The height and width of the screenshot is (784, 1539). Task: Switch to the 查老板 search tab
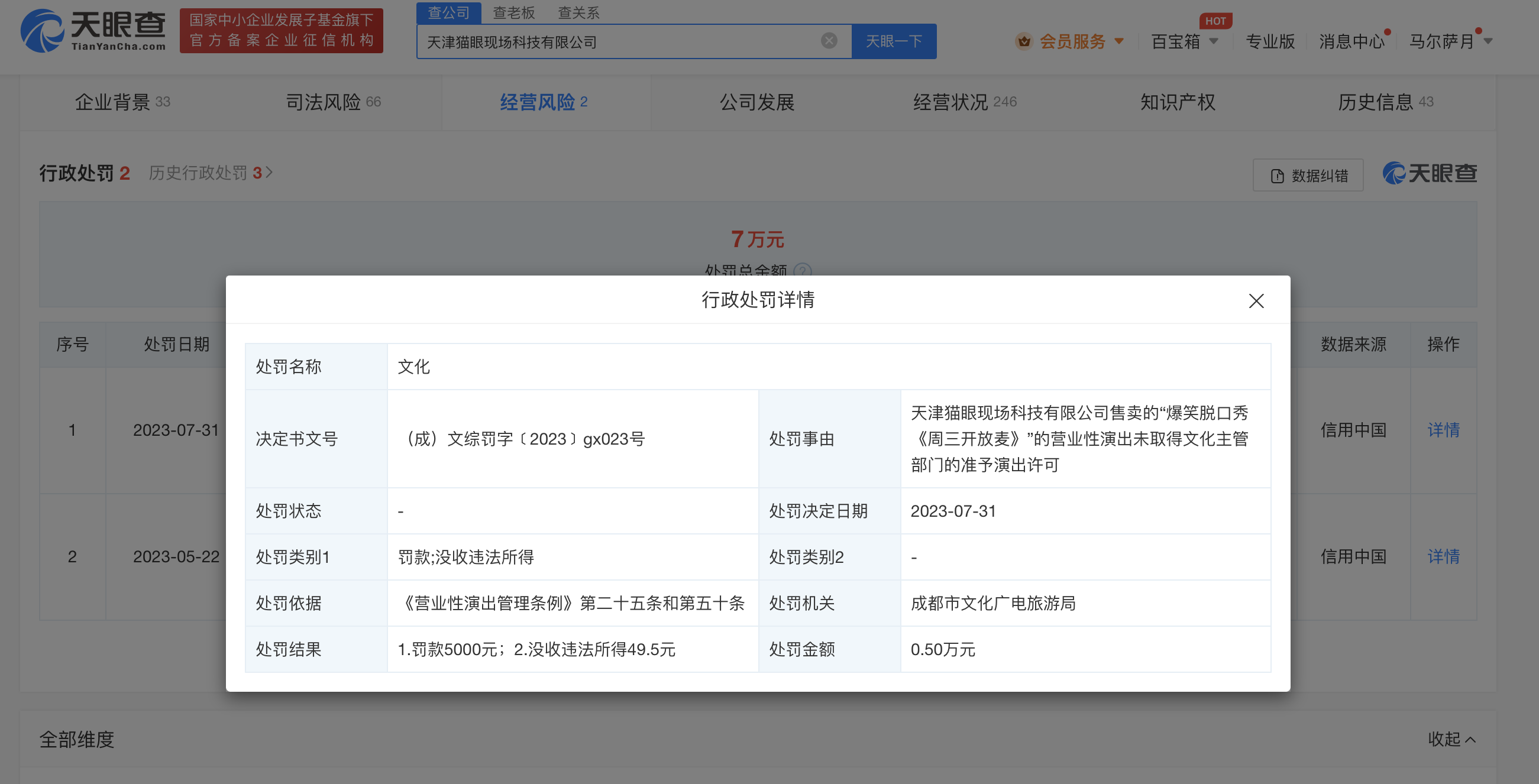pos(513,12)
